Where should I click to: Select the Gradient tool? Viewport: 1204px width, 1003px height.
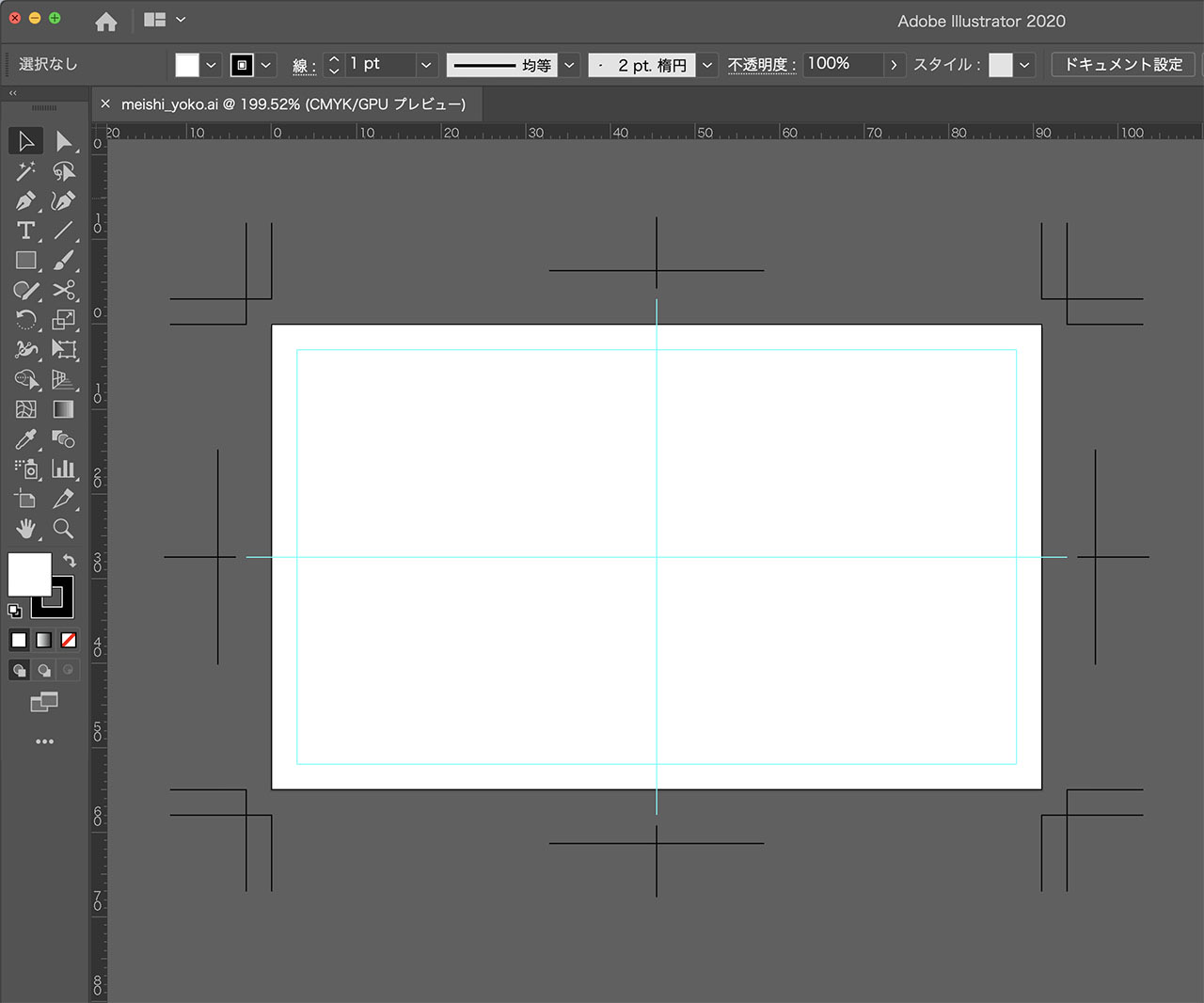[63, 409]
